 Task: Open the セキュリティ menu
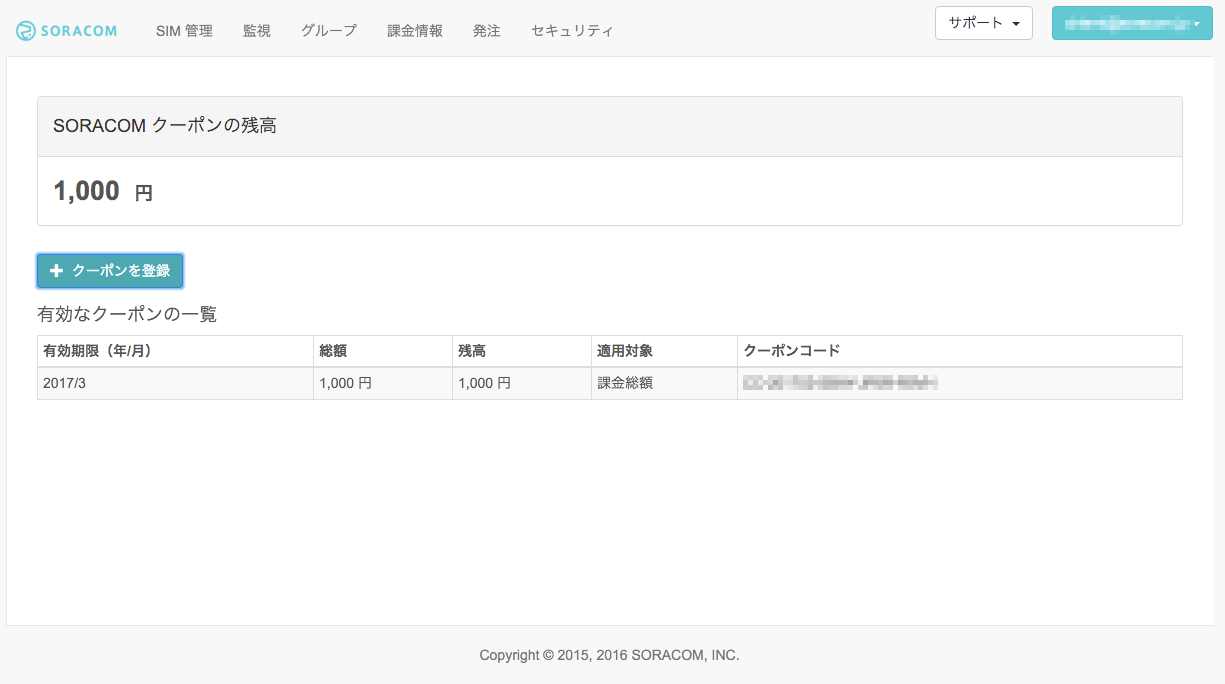(x=572, y=31)
